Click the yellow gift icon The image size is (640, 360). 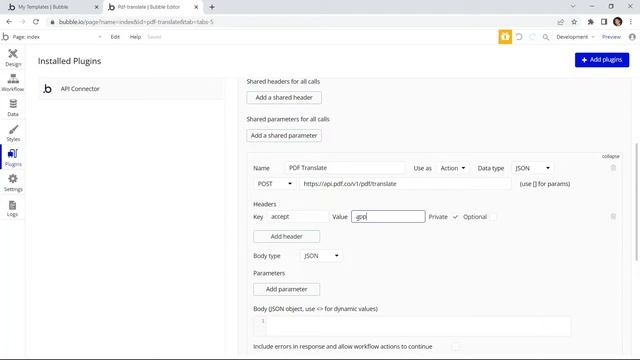pos(505,37)
